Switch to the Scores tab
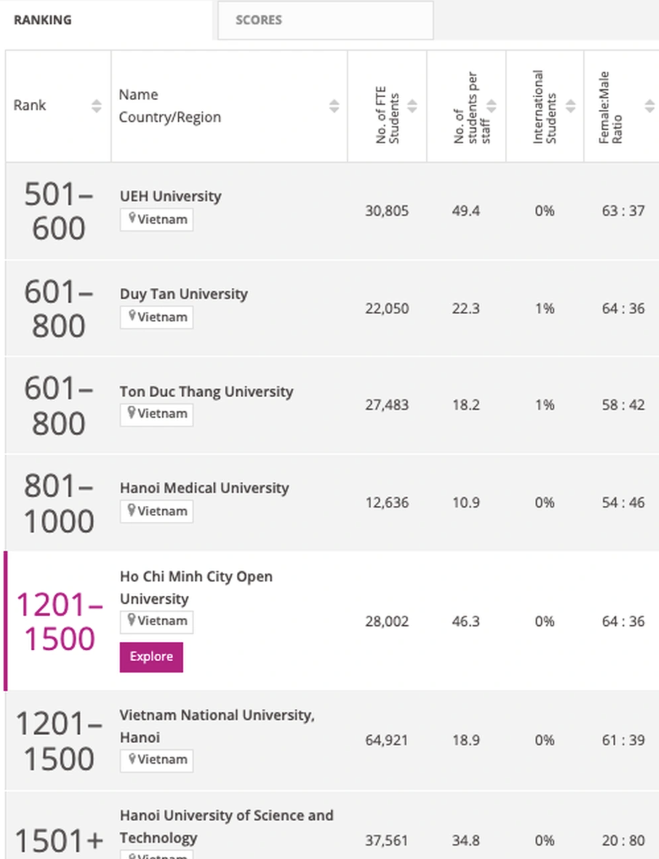 259,20
